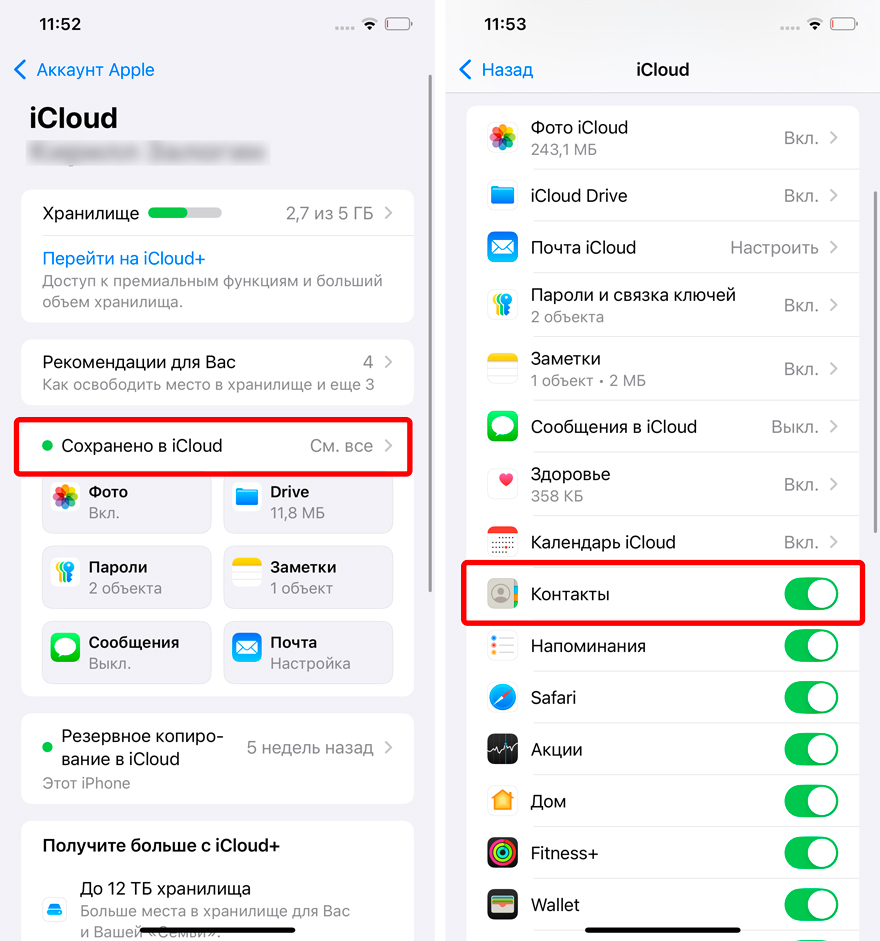Open Резервное копирование в iCloud row
The width and height of the screenshot is (880, 941).
coord(217,759)
